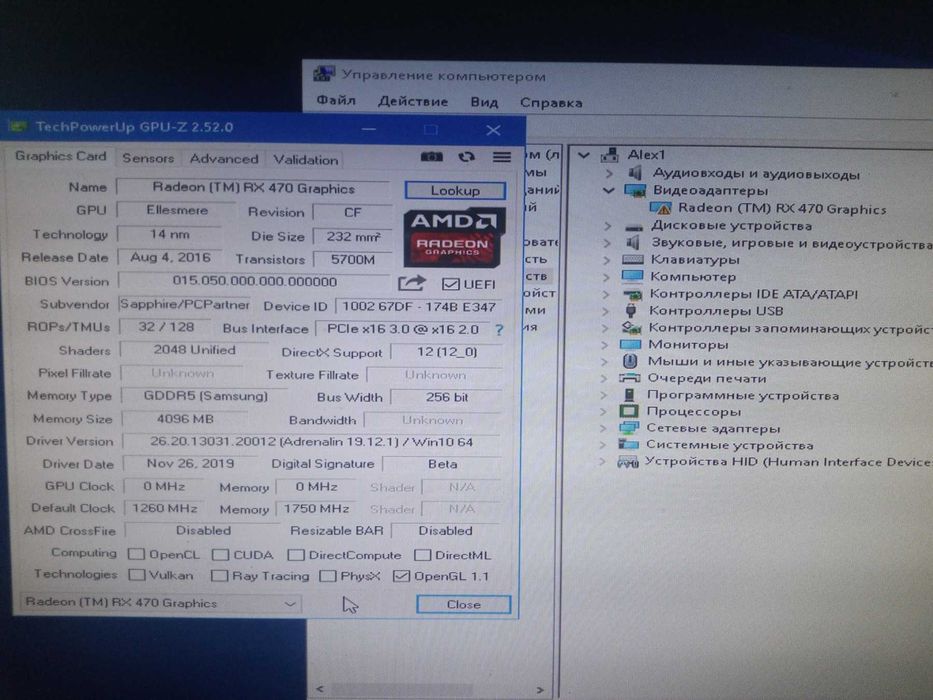Screen dimensions: 933x700
Task: Open the Справка menu
Action: (x=551, y=103)
